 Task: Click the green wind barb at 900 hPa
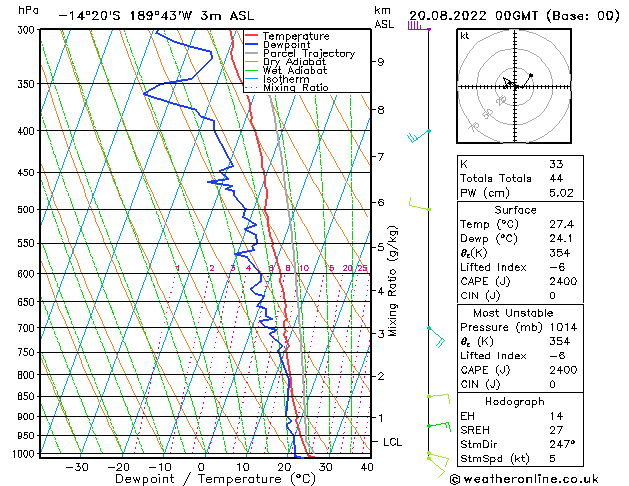(439, 426)
